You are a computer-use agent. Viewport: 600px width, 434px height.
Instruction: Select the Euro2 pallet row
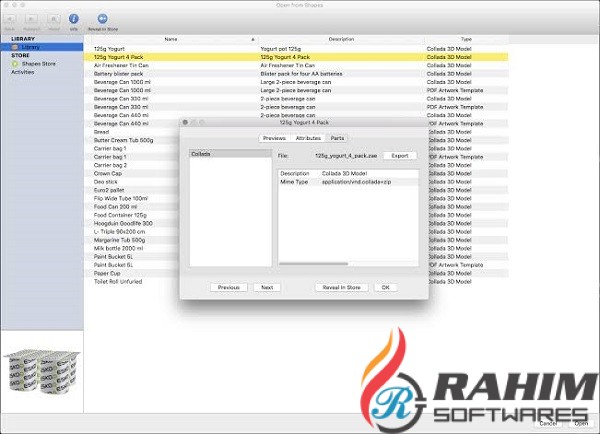click(132, 190)
